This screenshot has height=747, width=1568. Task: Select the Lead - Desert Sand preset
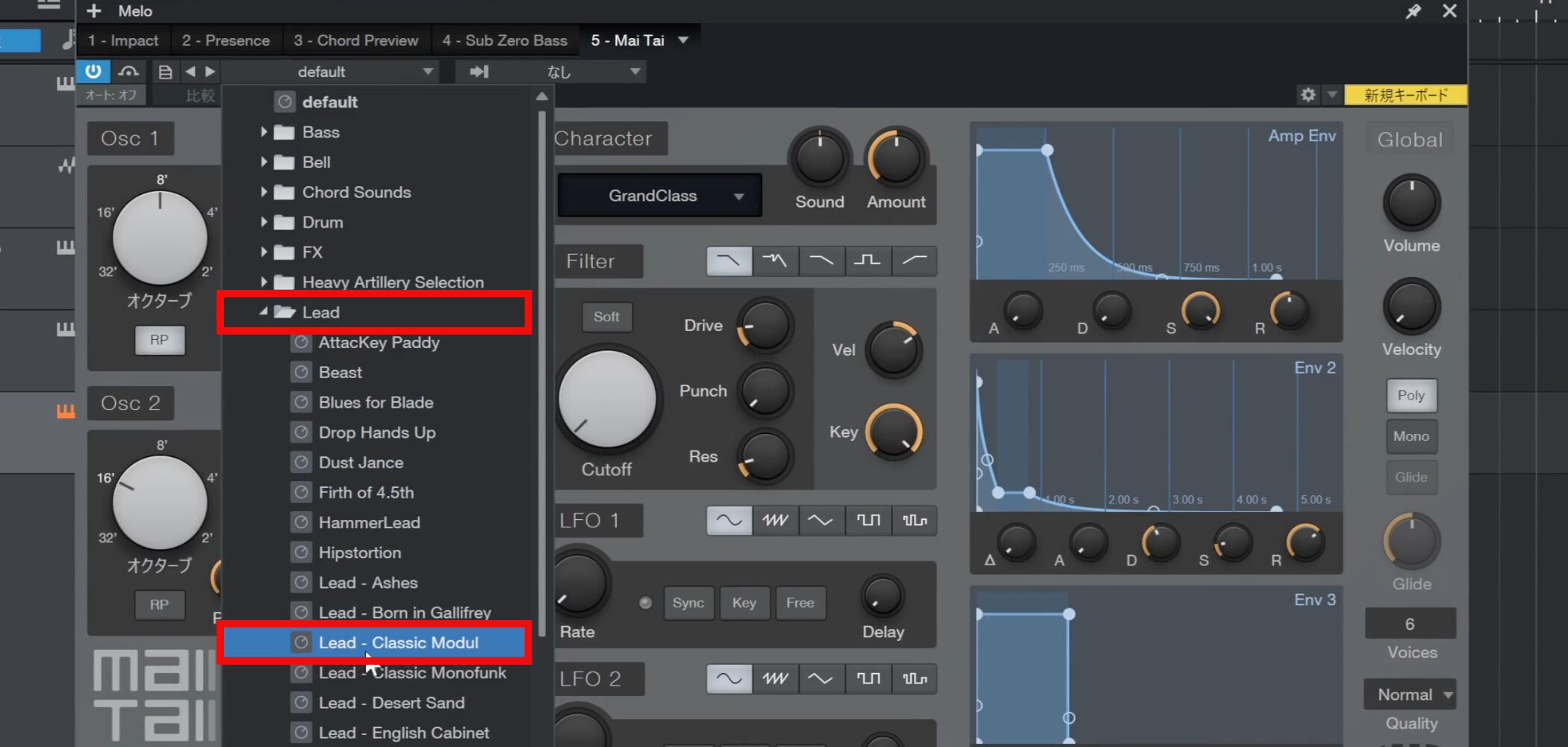click(x=391, y=703)
